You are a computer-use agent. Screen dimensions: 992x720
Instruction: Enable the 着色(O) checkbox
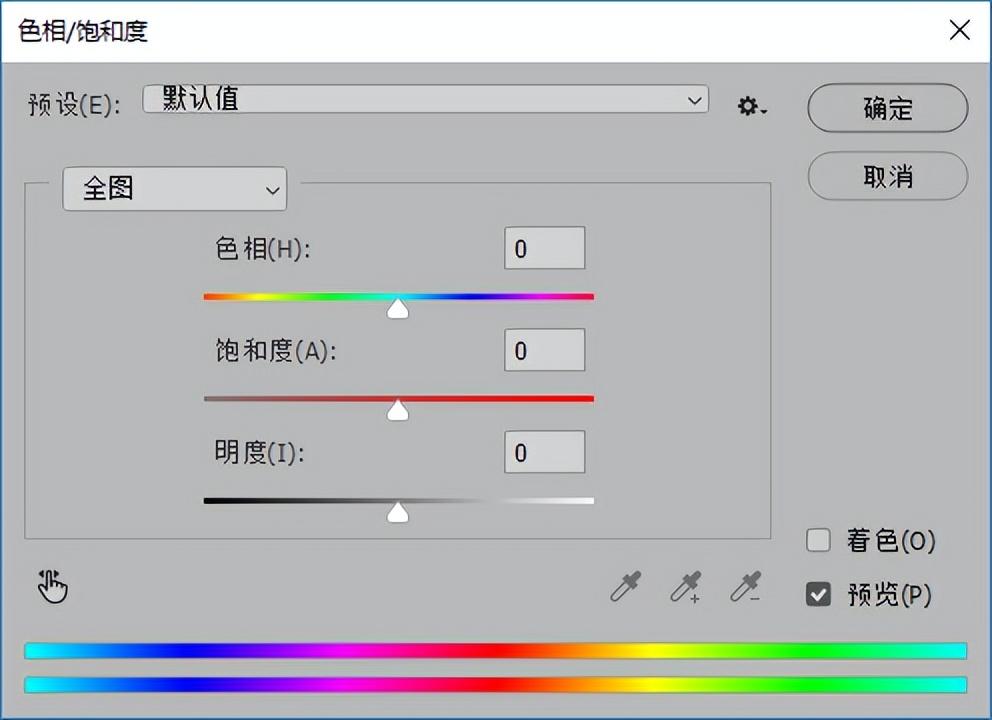(x=818, y=540)
